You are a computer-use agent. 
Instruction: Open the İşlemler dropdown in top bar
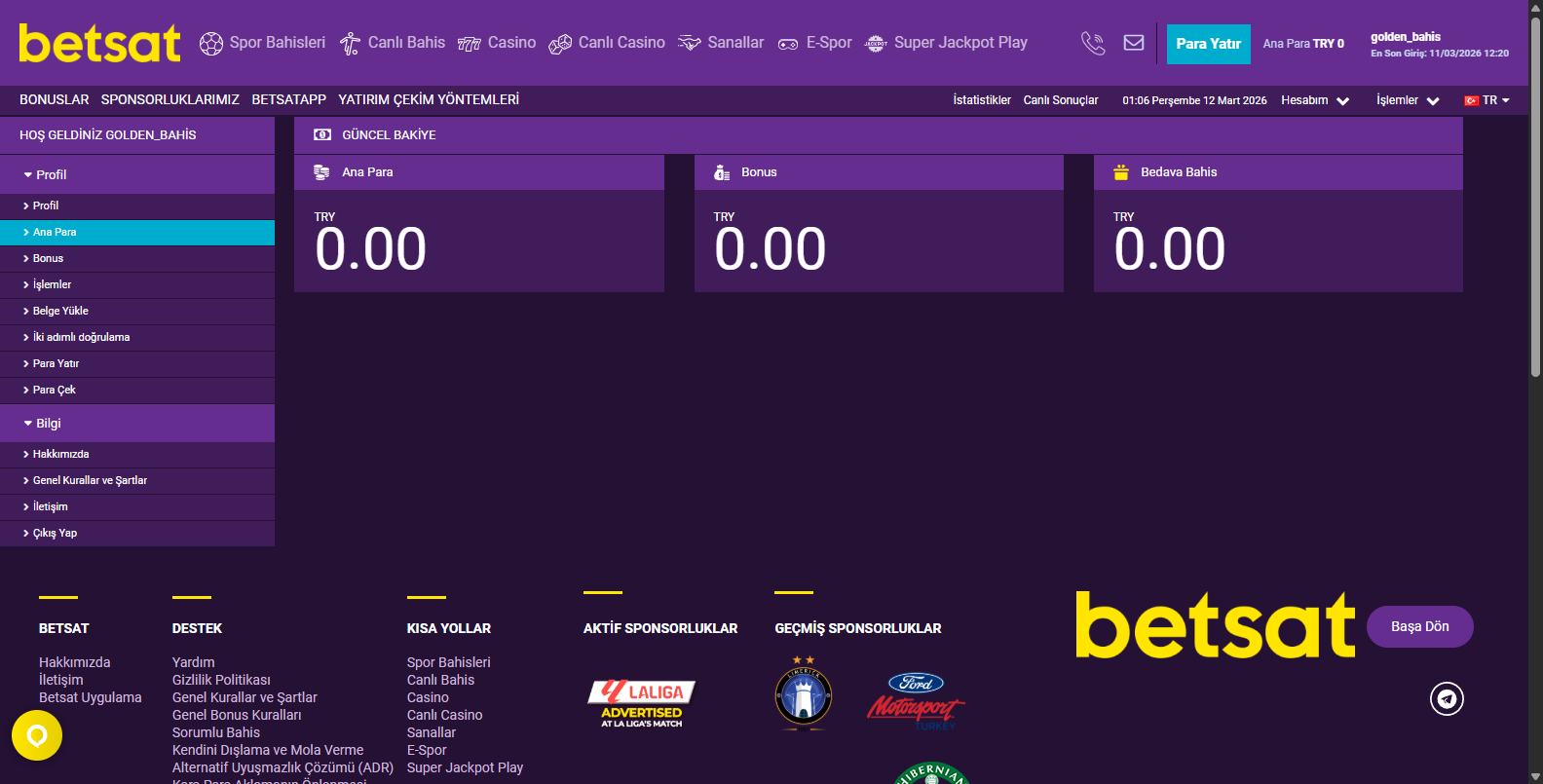coord(1408,100)
